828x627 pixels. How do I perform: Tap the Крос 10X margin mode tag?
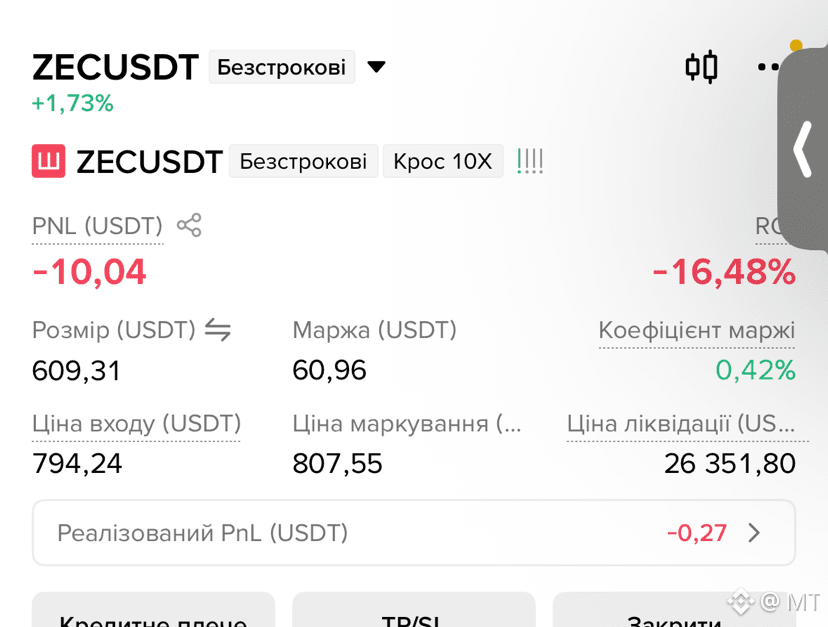[443, 161]
